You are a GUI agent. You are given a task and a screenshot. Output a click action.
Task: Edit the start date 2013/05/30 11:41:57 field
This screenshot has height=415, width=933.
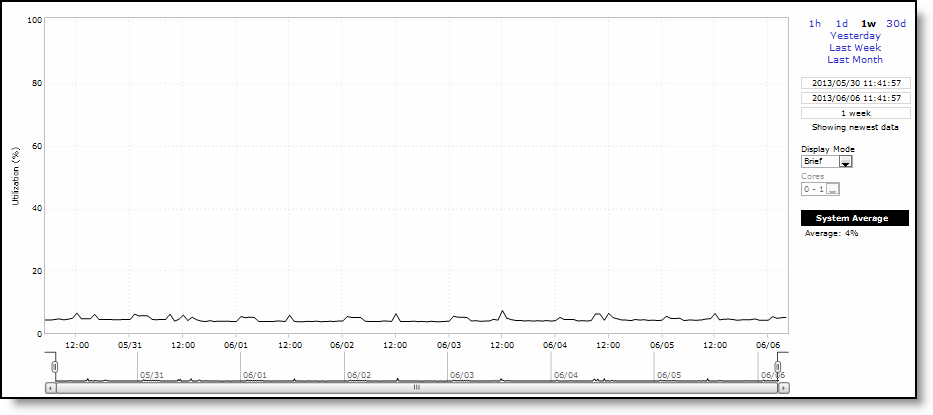[x=856, y=83]
